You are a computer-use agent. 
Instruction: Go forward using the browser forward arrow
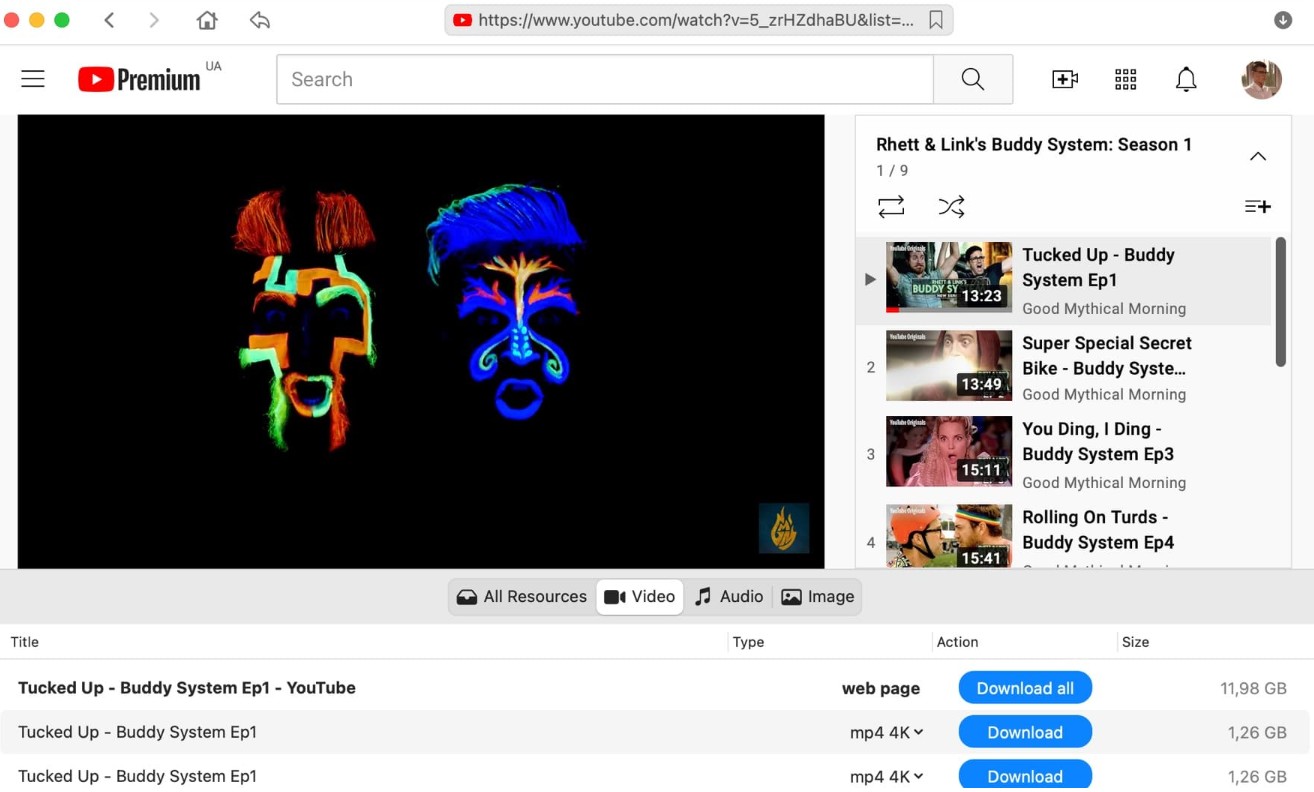tap(154, 20)
